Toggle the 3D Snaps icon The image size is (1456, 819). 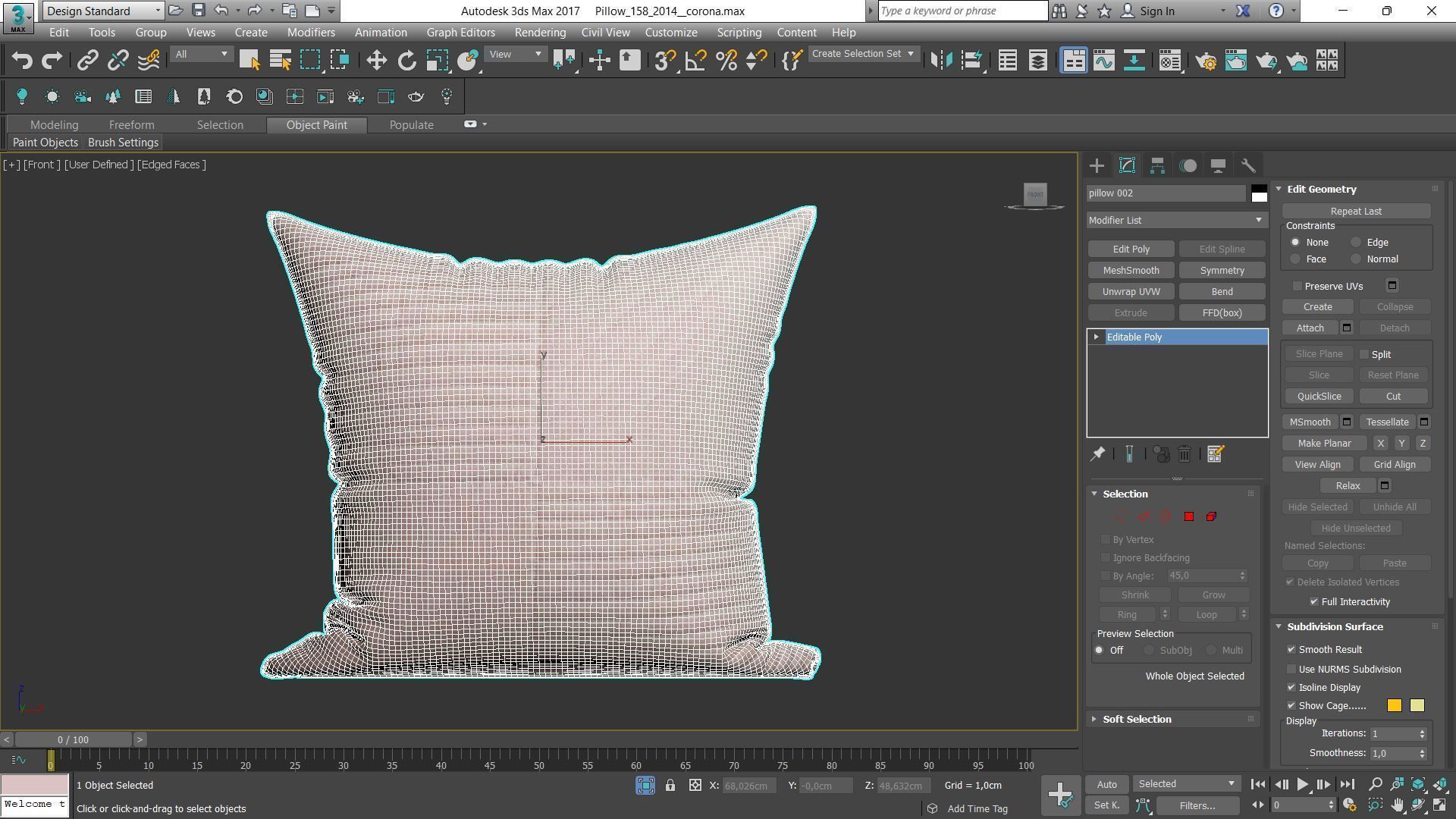[664, 61]
